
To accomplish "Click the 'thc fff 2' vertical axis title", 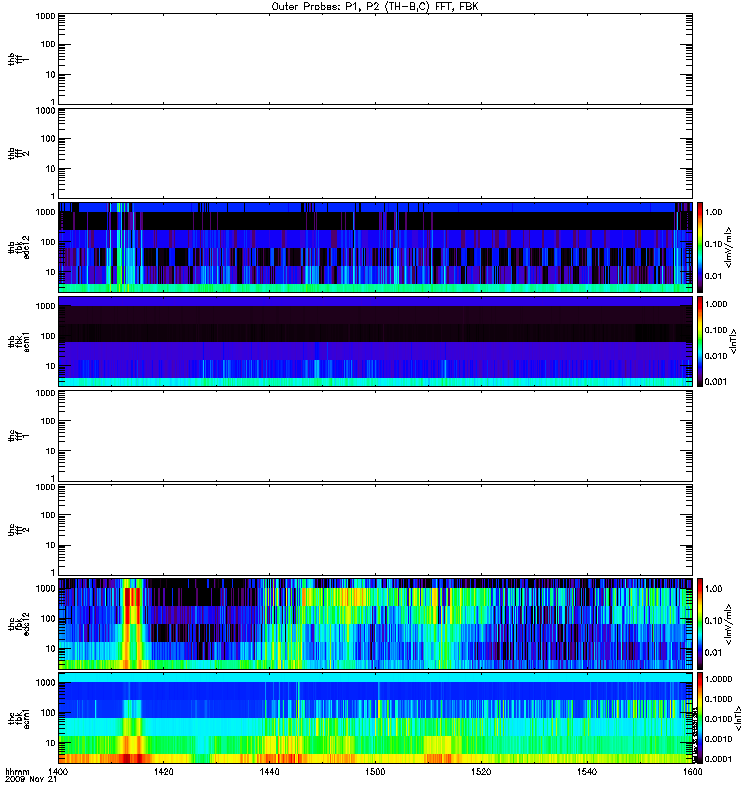I will coord(18,530).
